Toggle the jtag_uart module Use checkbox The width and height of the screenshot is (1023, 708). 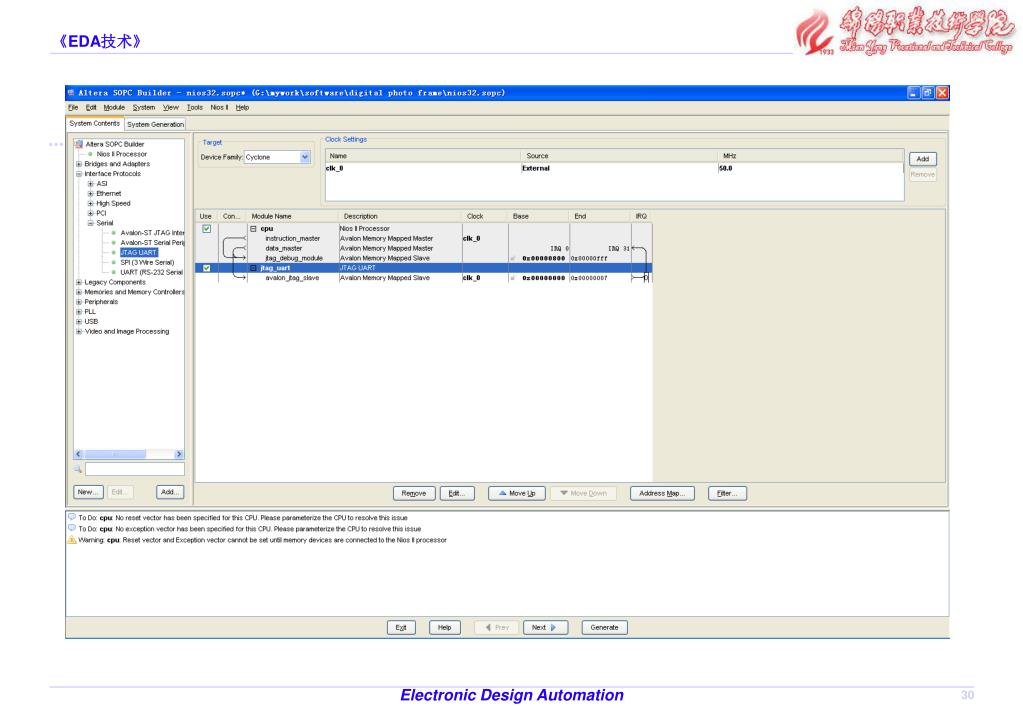[206, 268]
